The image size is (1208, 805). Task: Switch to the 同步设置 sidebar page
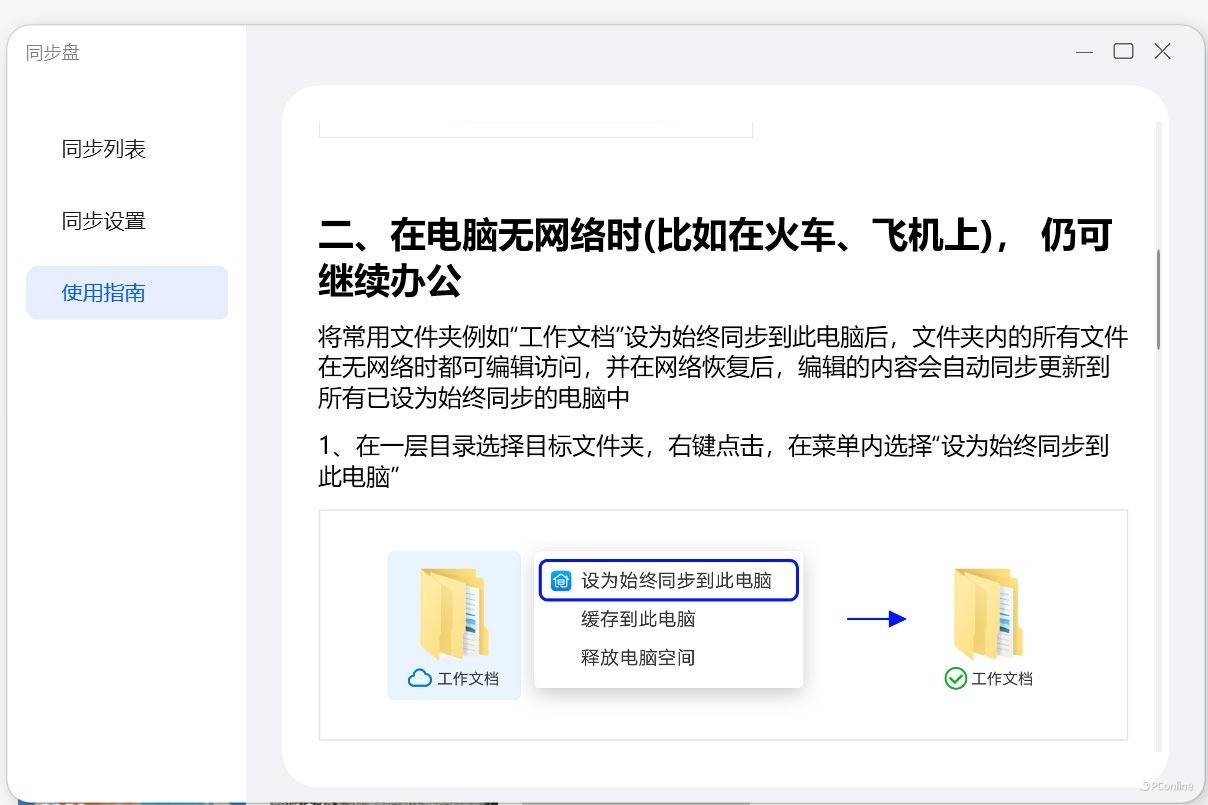click(104, 221)
